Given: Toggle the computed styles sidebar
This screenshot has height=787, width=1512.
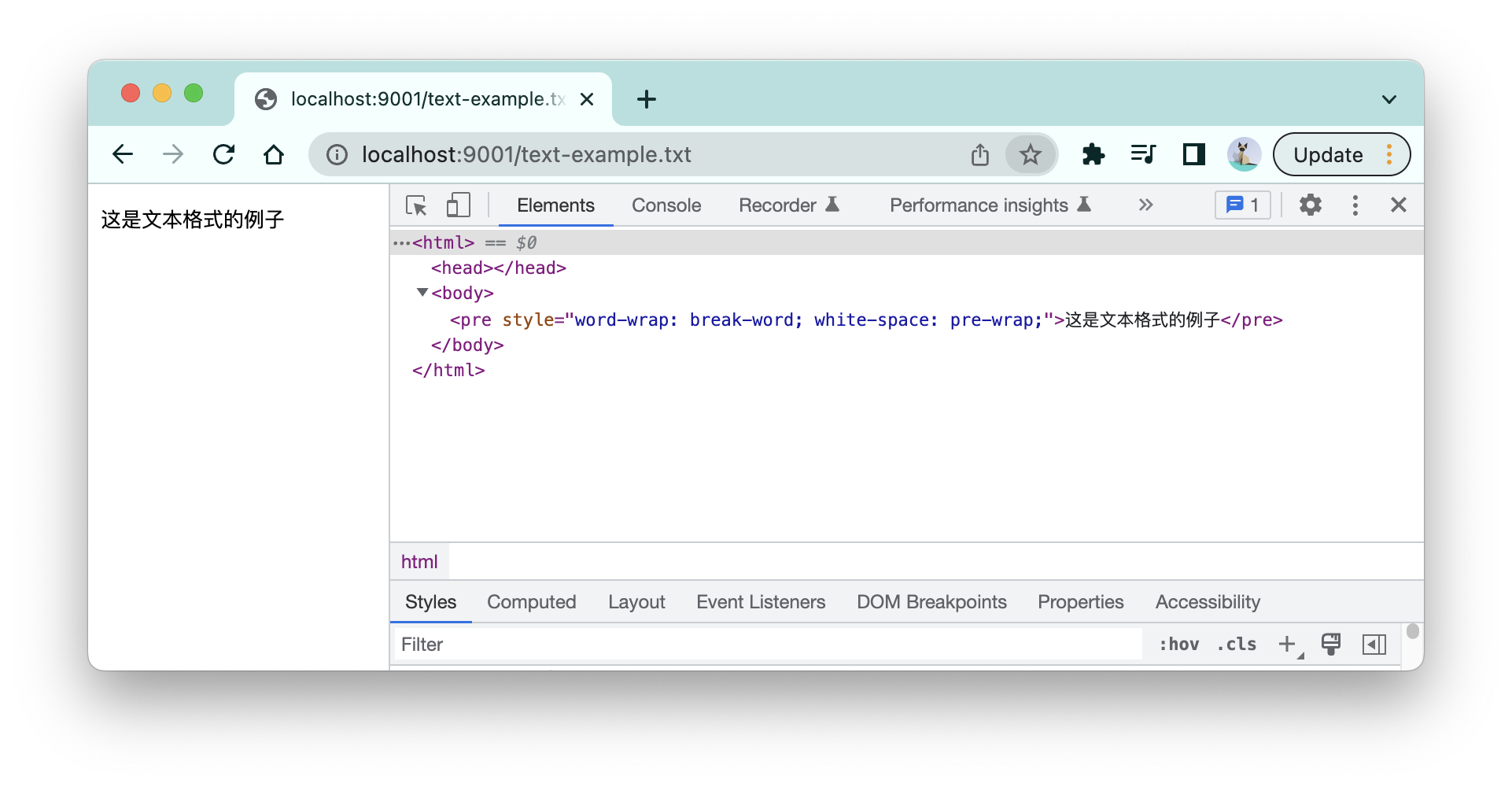Looking at the screenshot, I should [x=1374, y=645].
